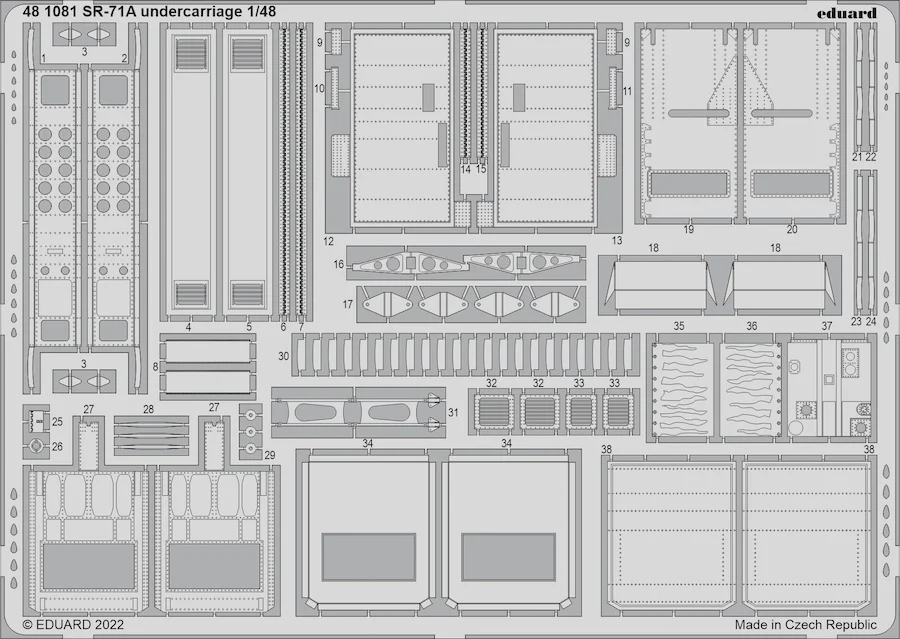Select the left folding box part 18
This screenshot has width=900, height=639.
pyautogui.click(x=660, y=285)
